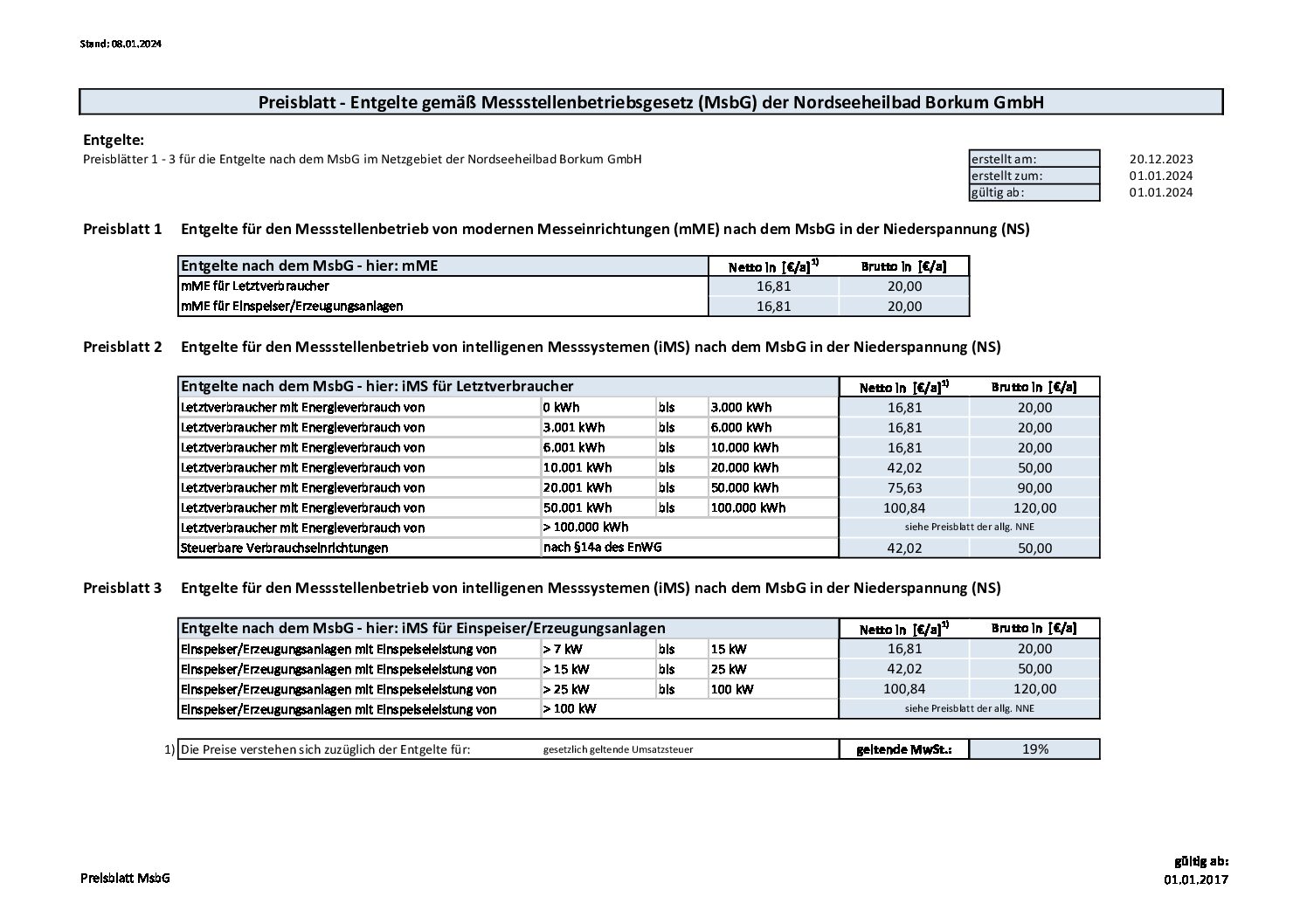Click 'Entgelte nach dem MsbG - hier: mME' header

coord(443,265)
